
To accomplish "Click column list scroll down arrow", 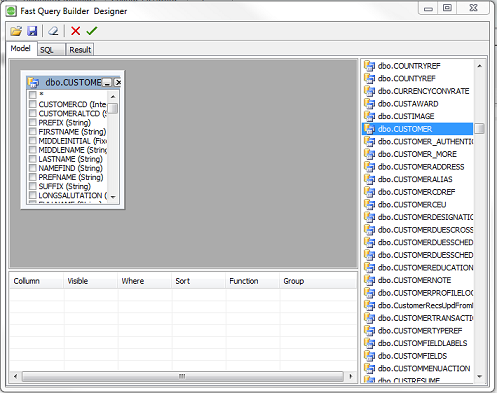I will click(113, 197).
